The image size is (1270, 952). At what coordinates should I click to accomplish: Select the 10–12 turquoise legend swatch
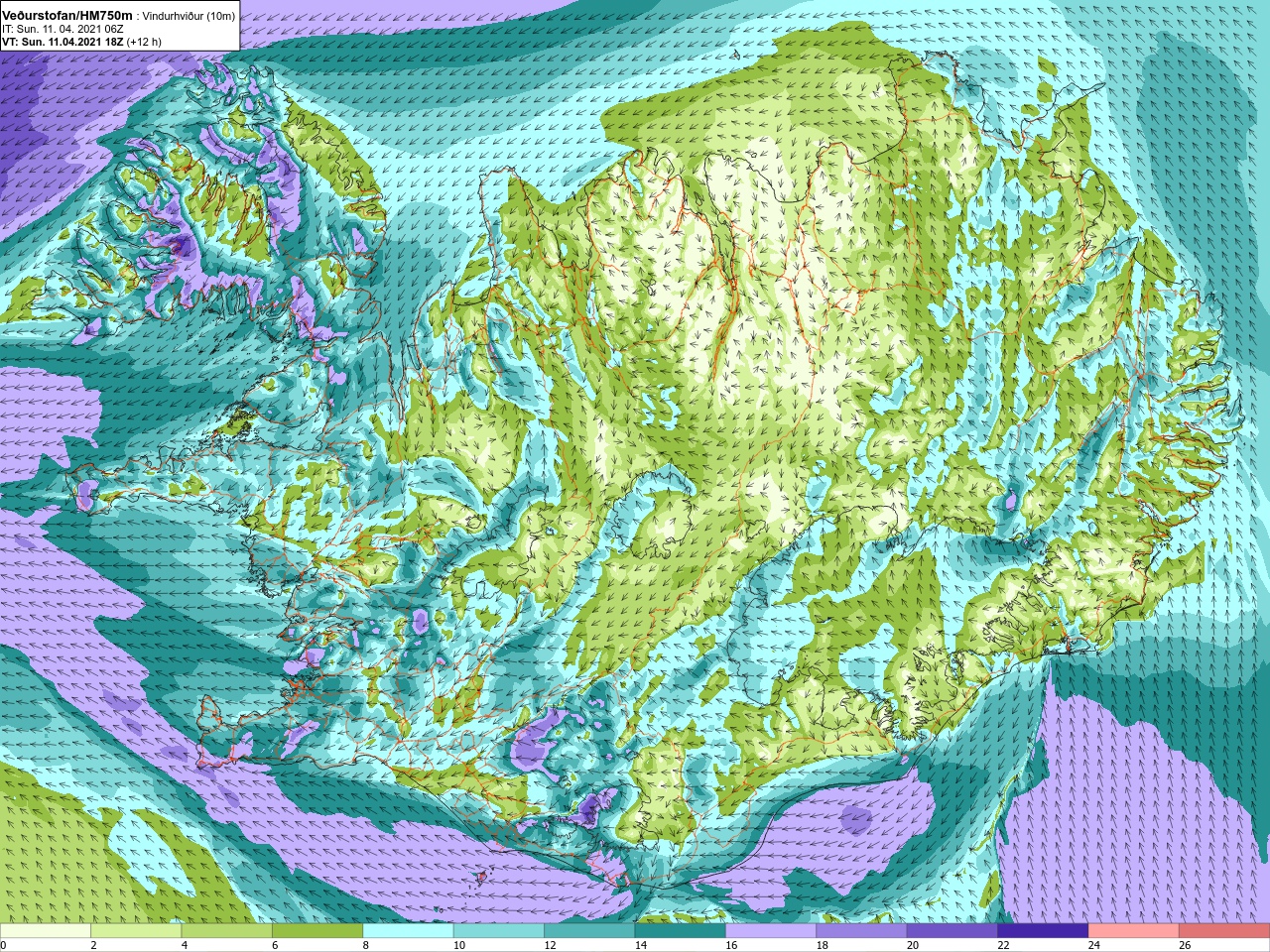point(499,931)
